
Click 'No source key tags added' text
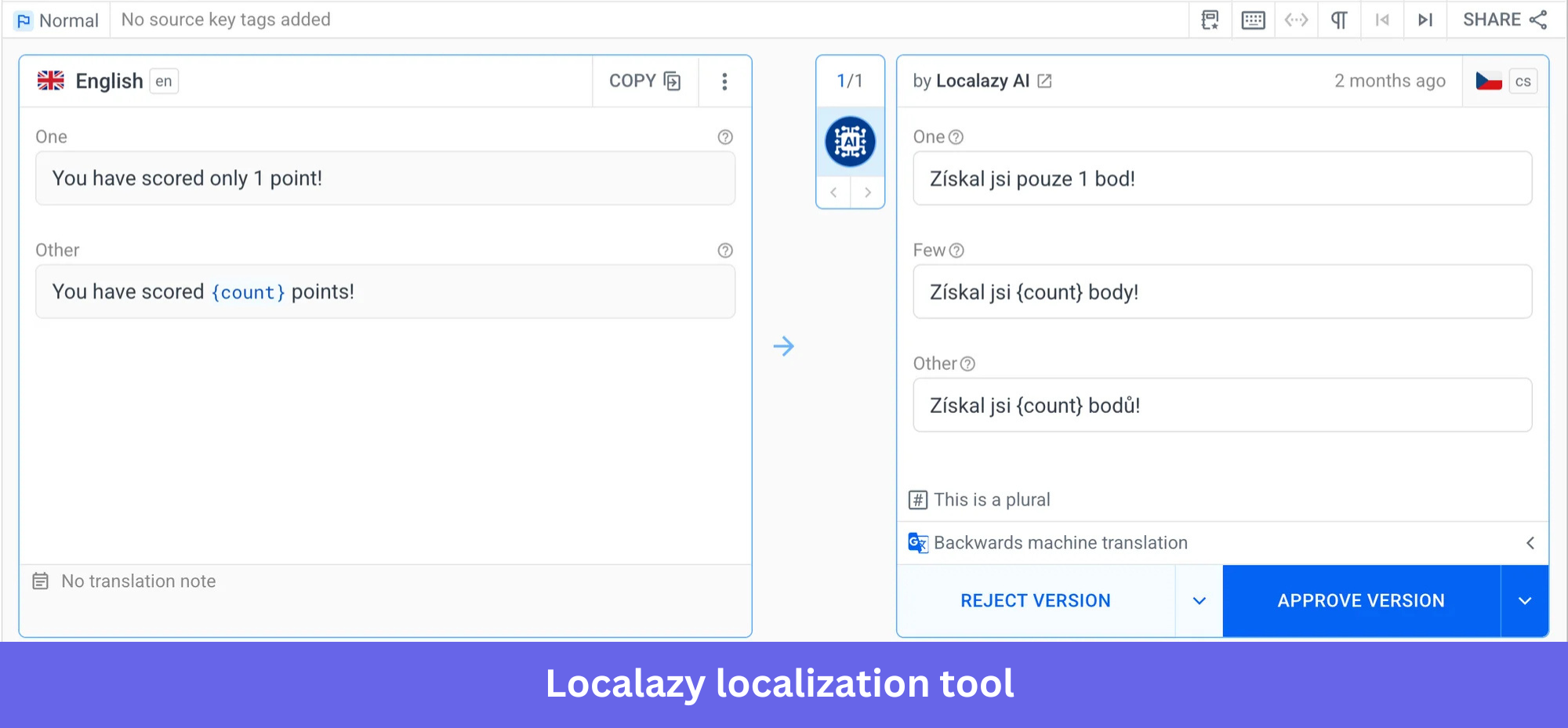click(x=226, y=20)
